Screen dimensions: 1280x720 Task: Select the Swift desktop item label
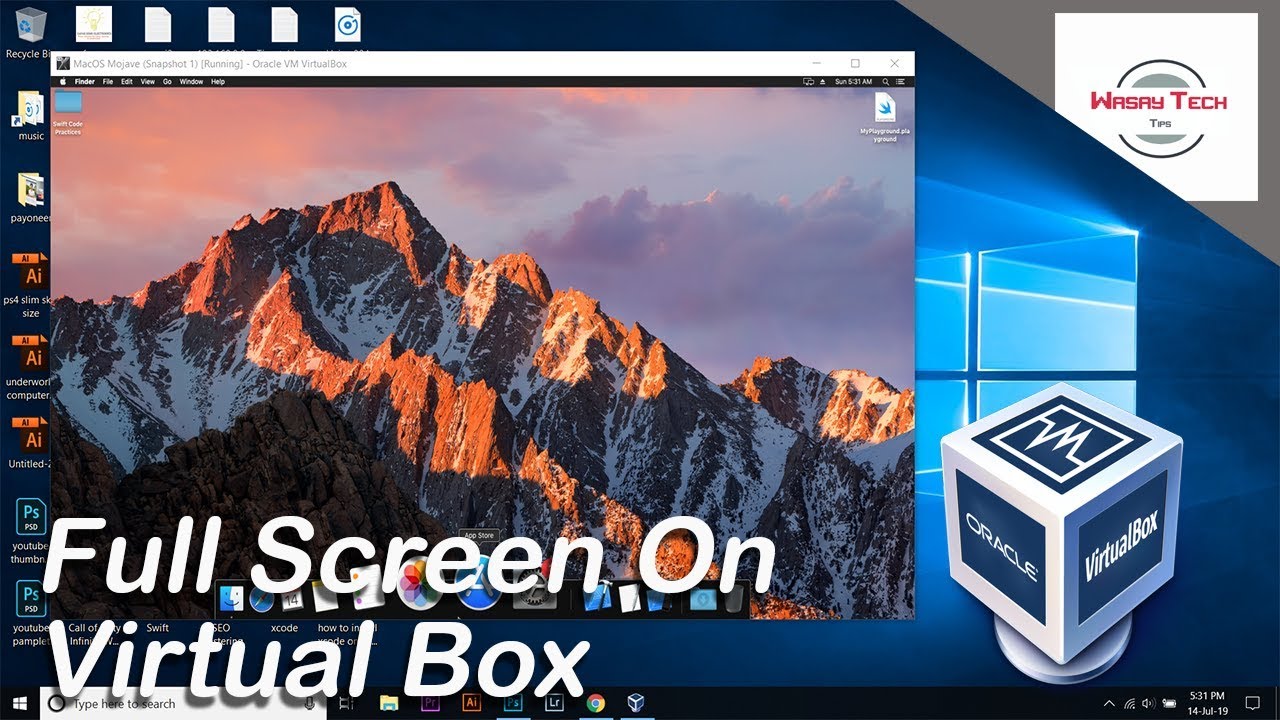tap(157, 628)
